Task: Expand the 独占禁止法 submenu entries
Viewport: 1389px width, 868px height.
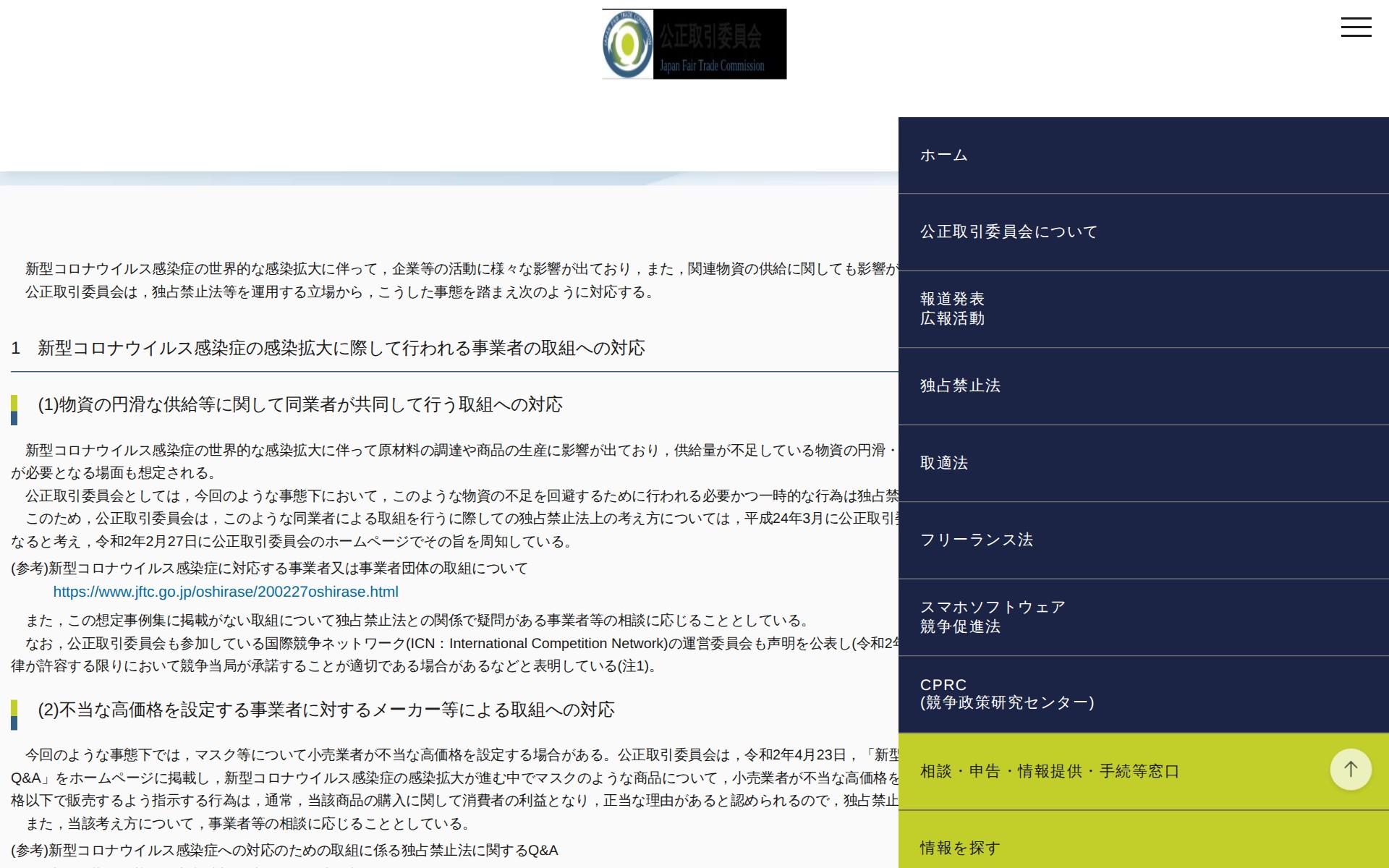Action: coord(959,386)
